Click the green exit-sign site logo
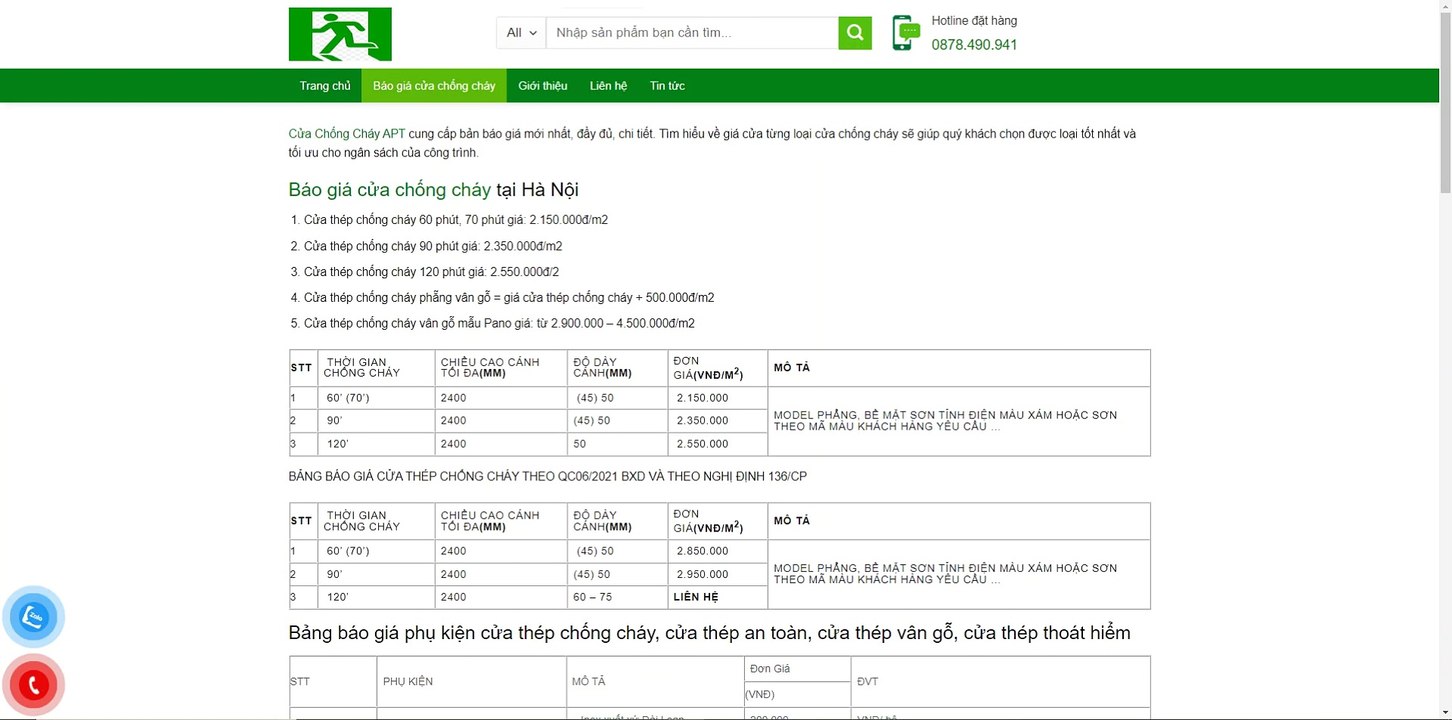This screenshot has width=1452, height=720. coord(340,34)
